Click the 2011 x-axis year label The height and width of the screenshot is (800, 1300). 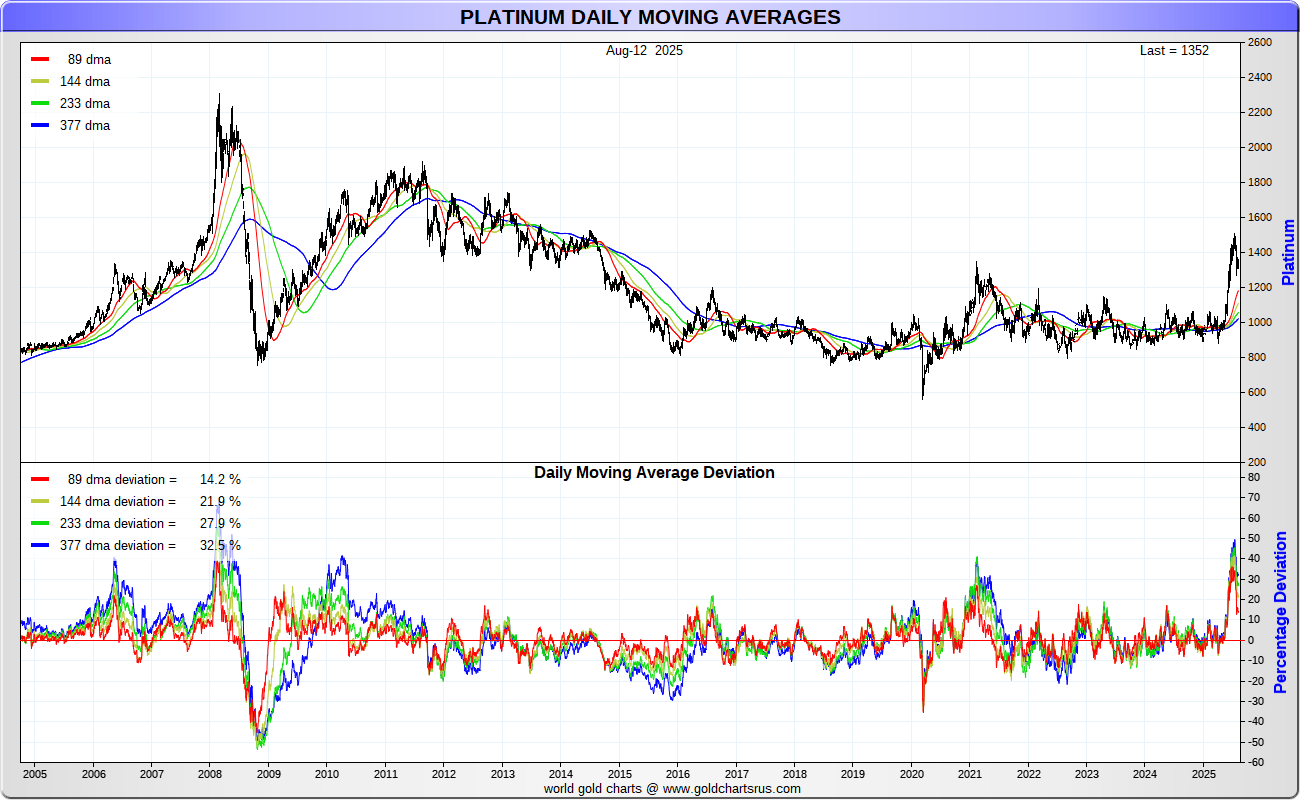click(386, 774)
